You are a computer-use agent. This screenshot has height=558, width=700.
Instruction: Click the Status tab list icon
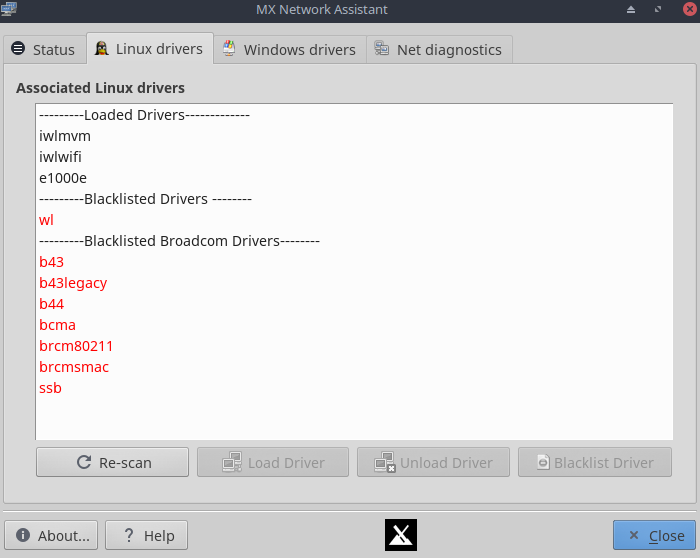18,48
